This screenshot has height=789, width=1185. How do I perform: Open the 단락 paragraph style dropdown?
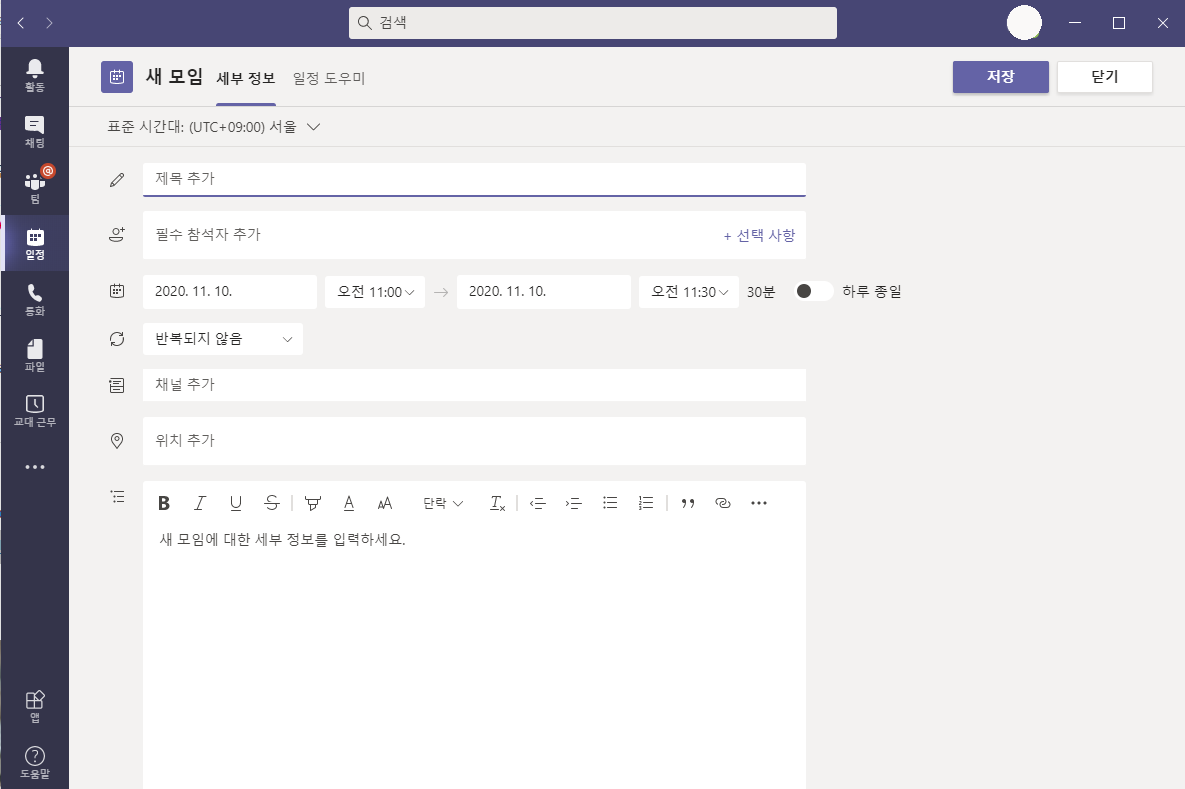443,503
